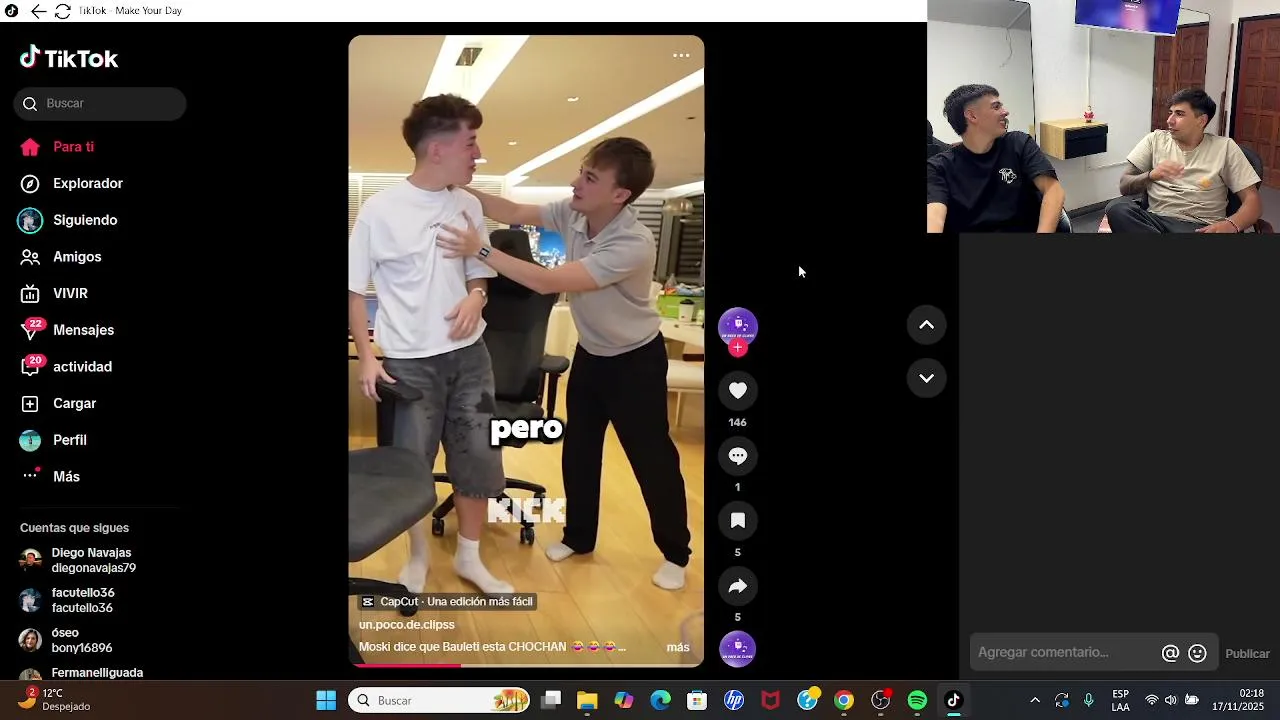Insert a mention with the @ icon
Viewport: 1280px width, 720px height.
[1170, 653]
